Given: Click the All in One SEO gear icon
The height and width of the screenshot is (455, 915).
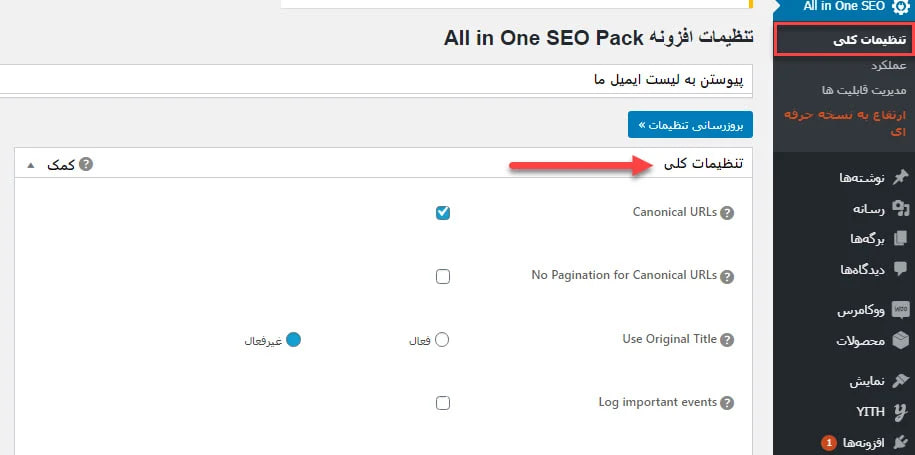Looking at the screenshot, I should pos(900,6).
